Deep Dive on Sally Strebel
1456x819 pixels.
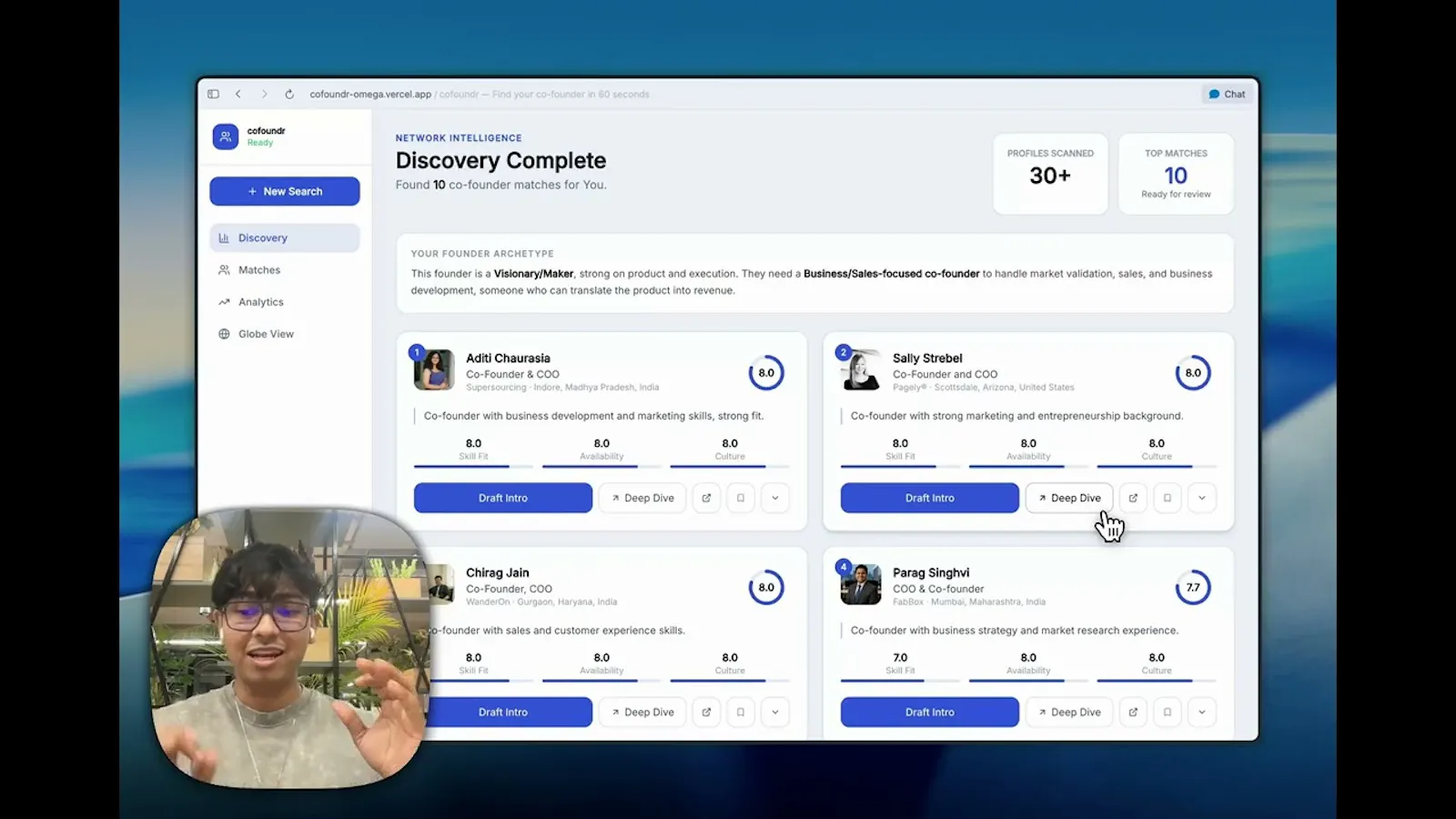(x=1069, y=498)
